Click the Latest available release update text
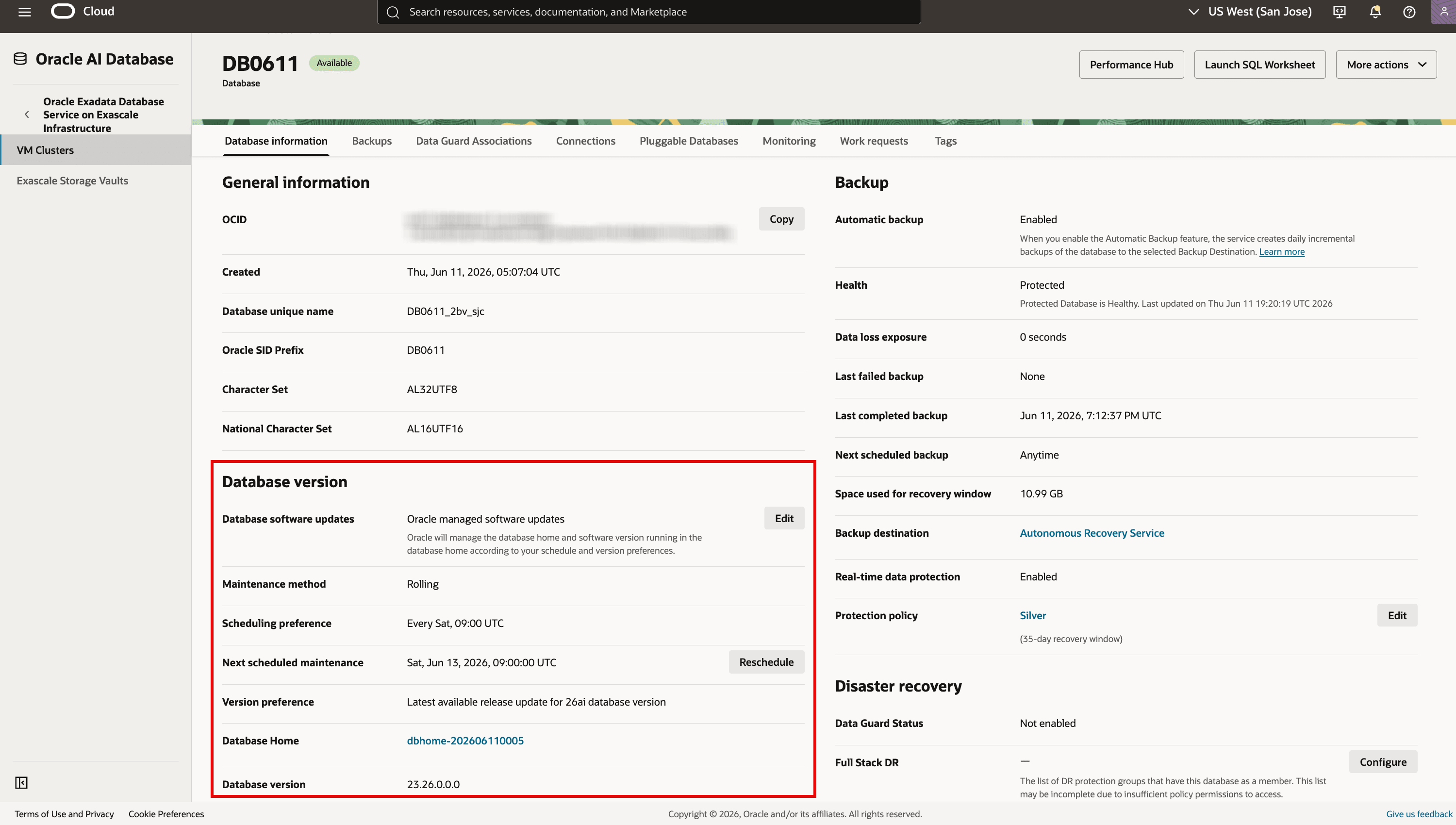Screen dimensions: 1456x825 [x=536, y=701]
